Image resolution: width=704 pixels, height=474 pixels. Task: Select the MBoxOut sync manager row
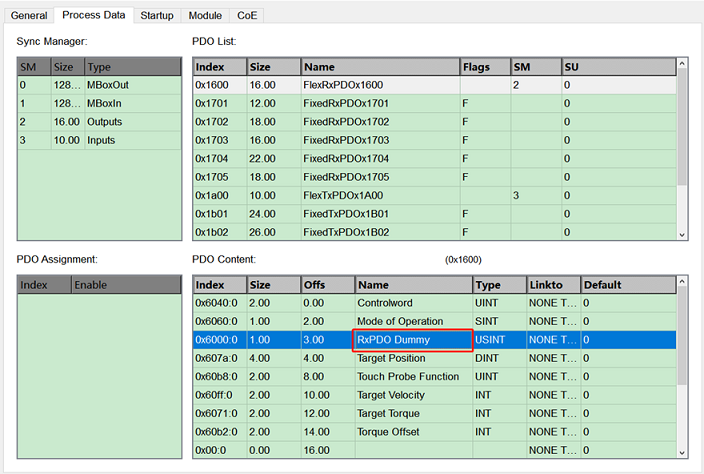coord(99,85)
